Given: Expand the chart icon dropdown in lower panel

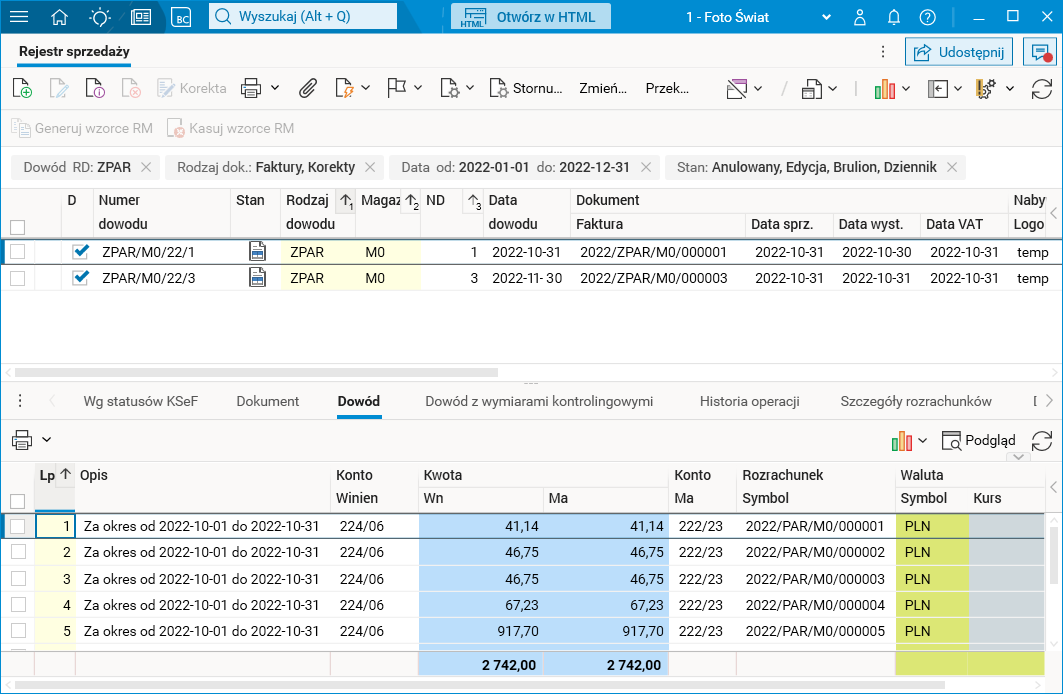Looking at the screenshot, I should (x=922, y=440).
